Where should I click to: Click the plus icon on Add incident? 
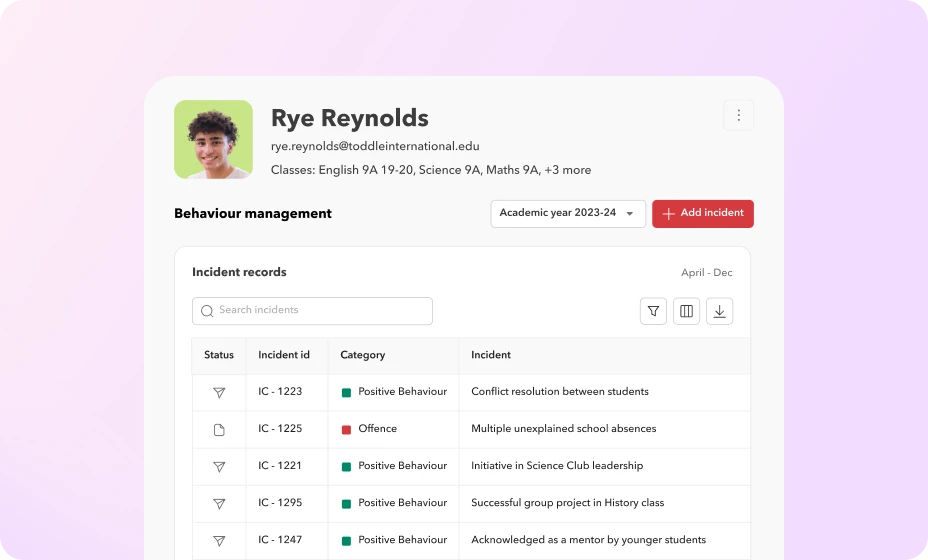[x=668, y=214]
